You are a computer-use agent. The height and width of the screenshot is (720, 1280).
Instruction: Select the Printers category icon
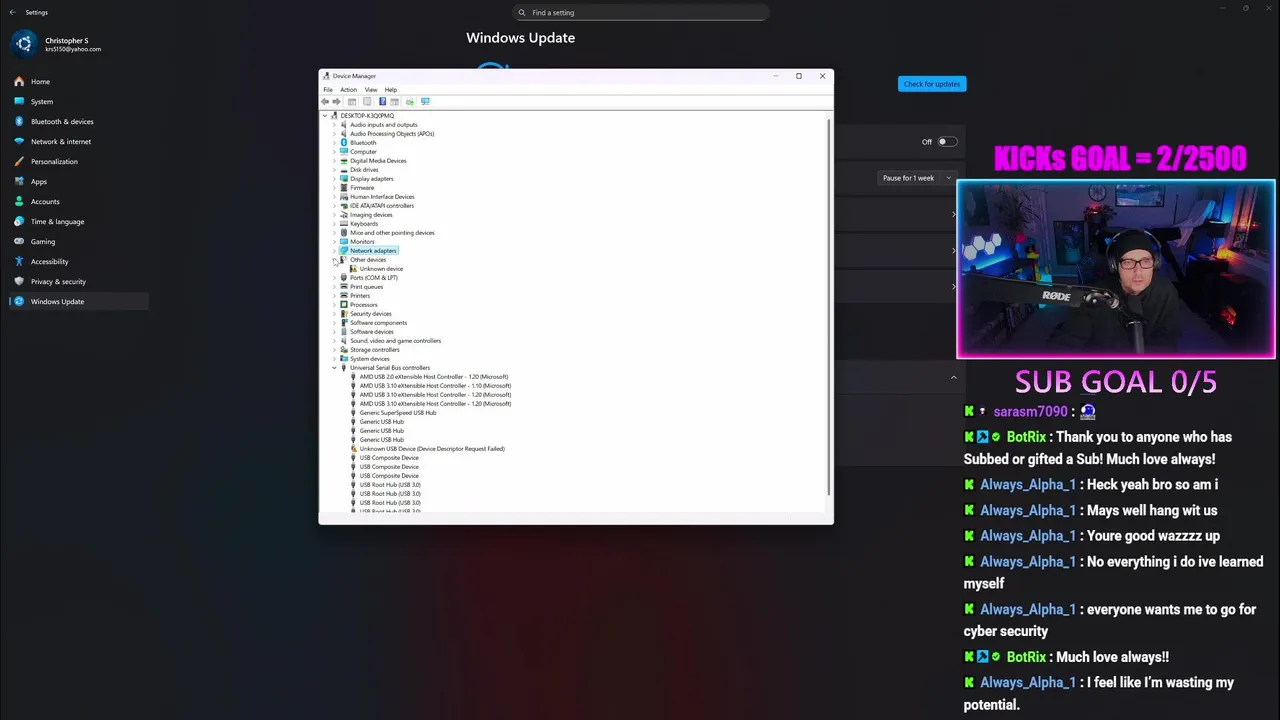point(344,296)
